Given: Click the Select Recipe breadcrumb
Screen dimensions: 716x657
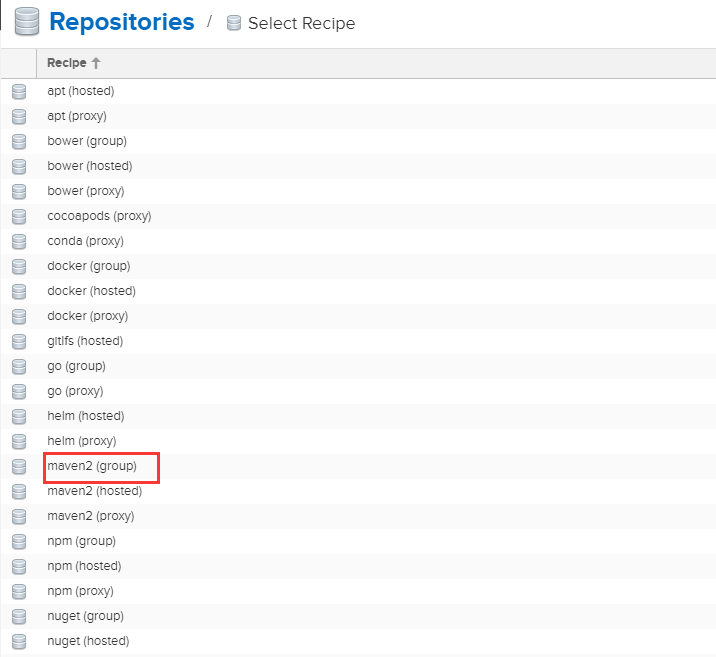Looking at the screenshot, I should click(x=300, y=23).
